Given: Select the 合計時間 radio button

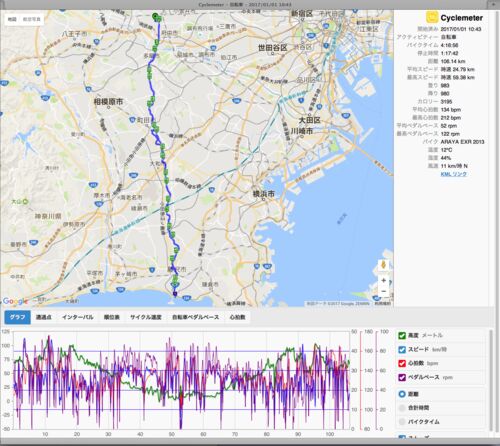Looking at the screenshot, I should 402,408.
